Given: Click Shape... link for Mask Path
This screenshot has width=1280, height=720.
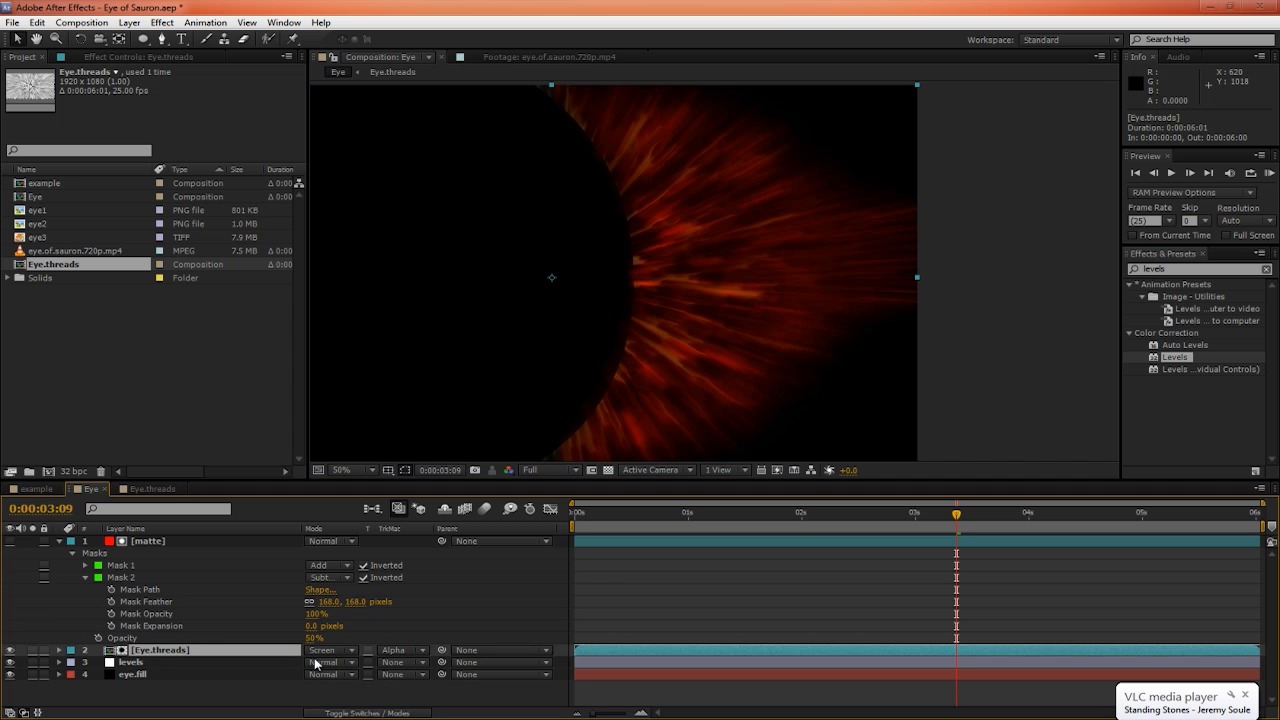Looking at the screenshot, I should pos(320,590).
